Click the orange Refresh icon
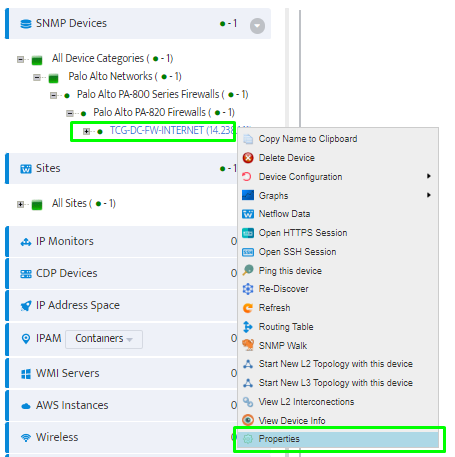 (248, 308)
